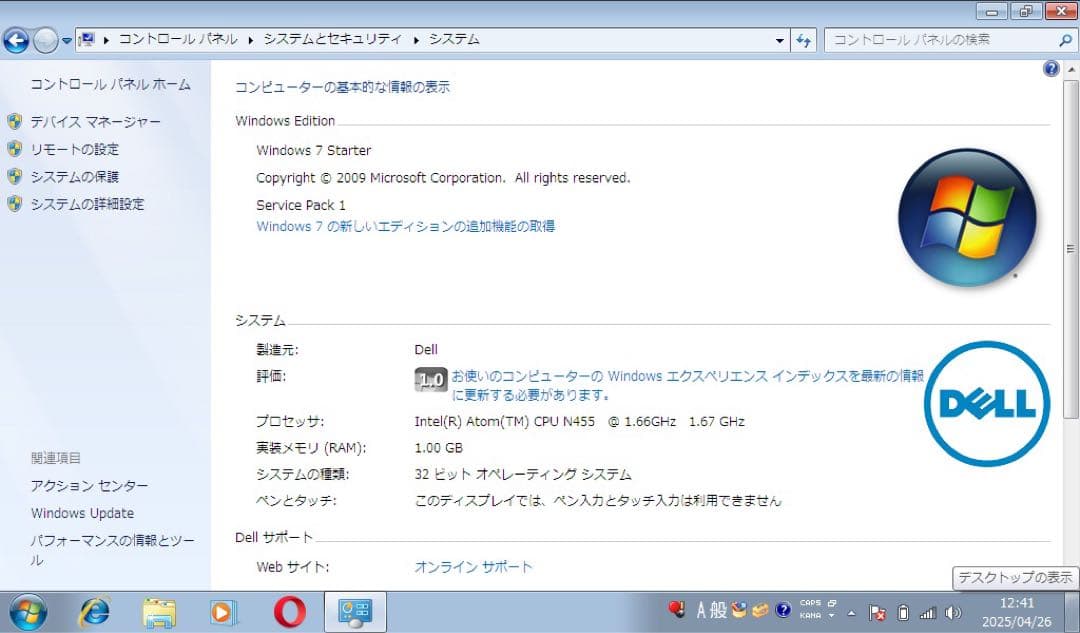
Task: Open Windows Media Player from the taskbar
Action: (x=224, y=611)
